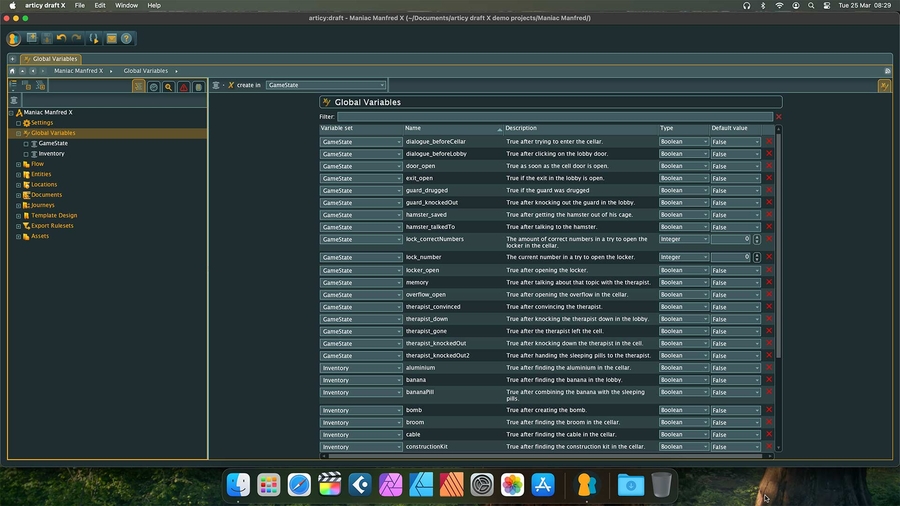Open the Window menu
Viewport: 900px width, 506px height.
pos(126,5)
